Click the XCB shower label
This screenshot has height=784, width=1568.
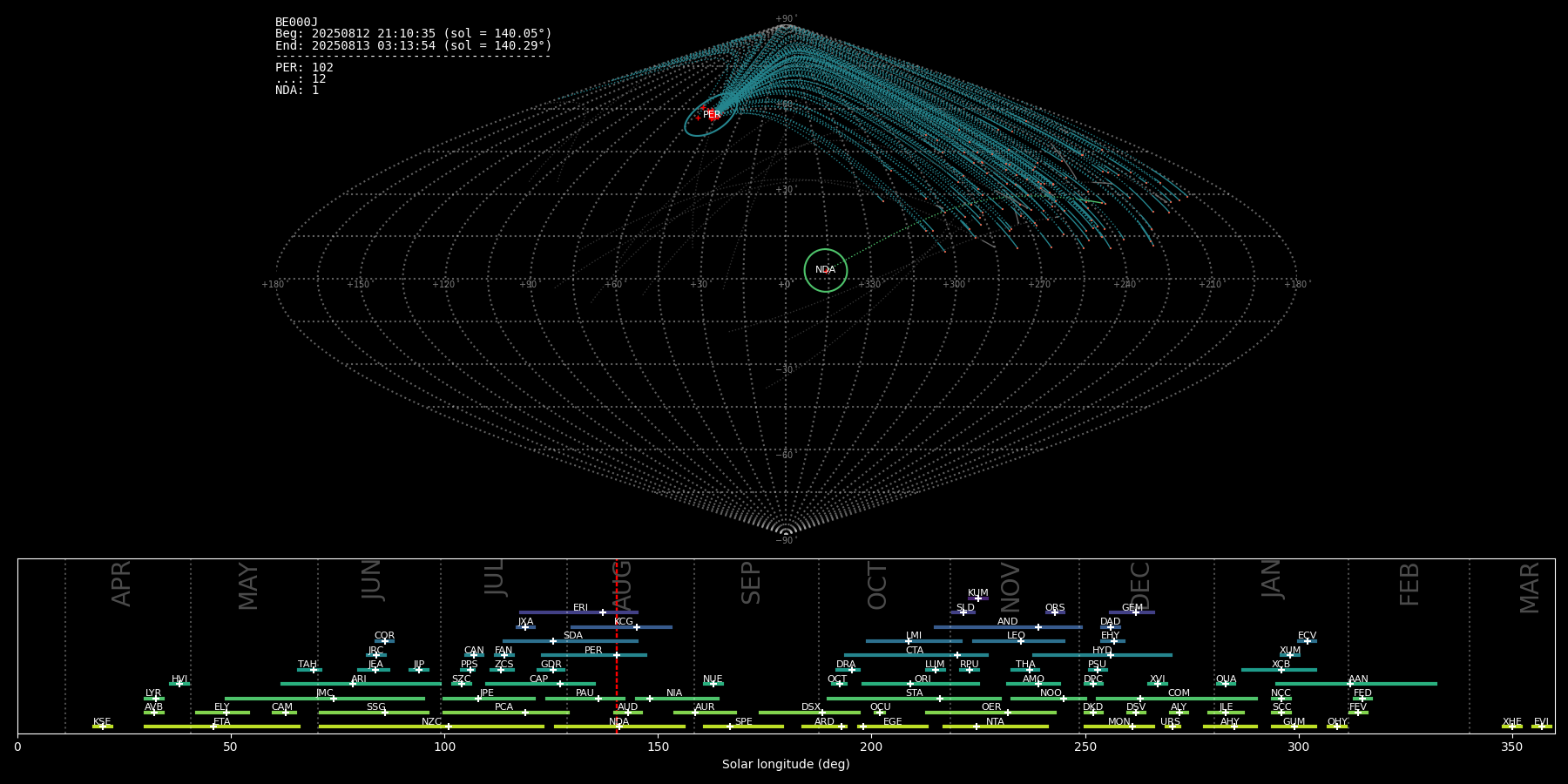pos(1281,665)
